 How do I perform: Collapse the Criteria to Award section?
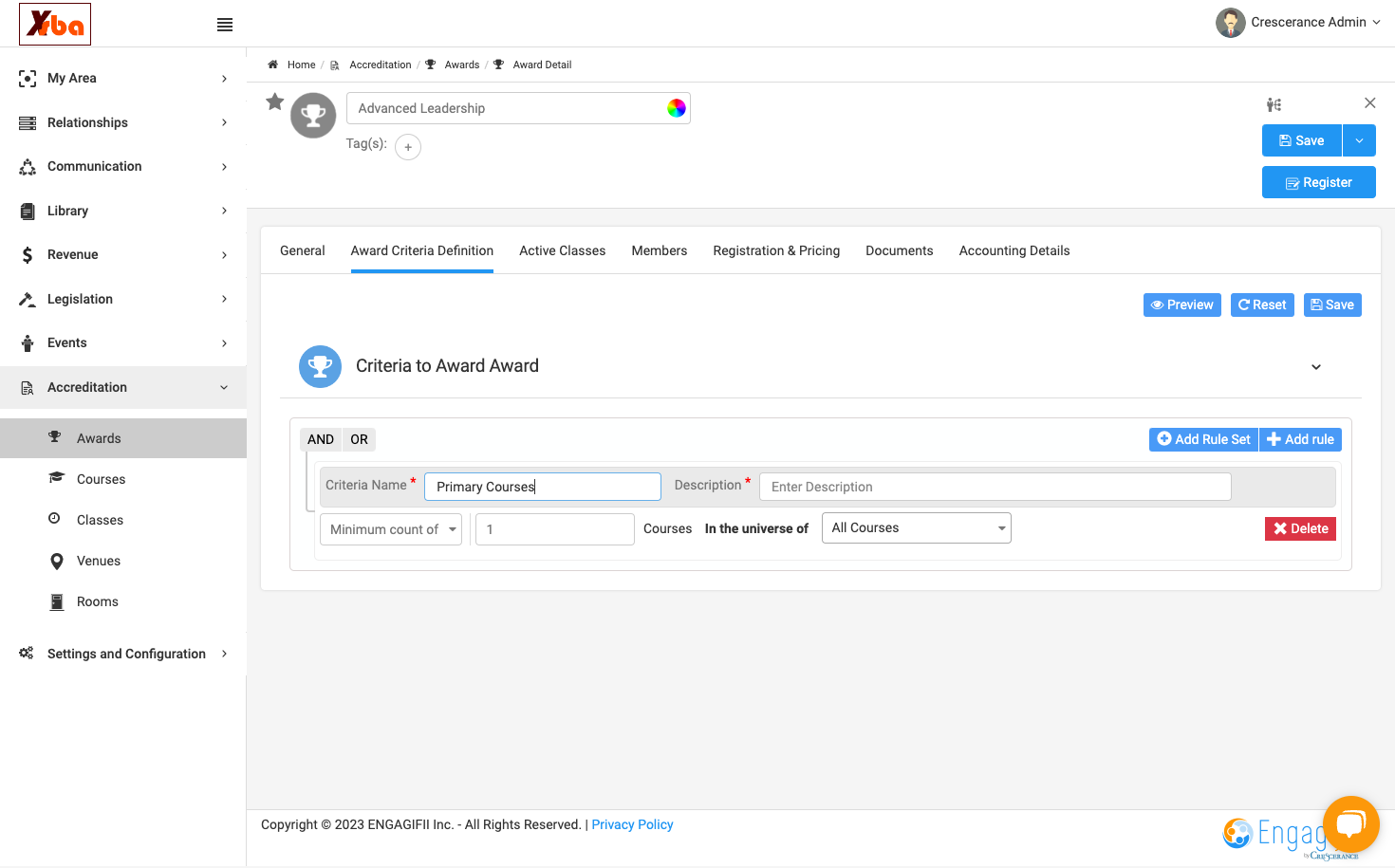(1316, 367)
